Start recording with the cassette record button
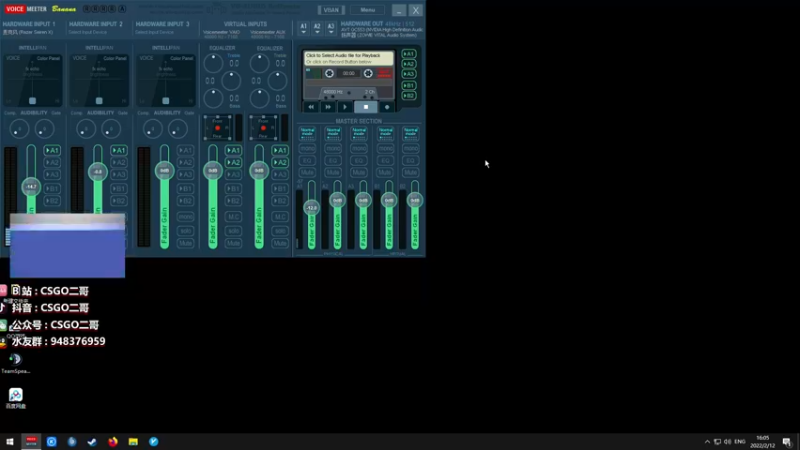Image resolution: width=800 pixels, height=450 pixels. (387, 107)
